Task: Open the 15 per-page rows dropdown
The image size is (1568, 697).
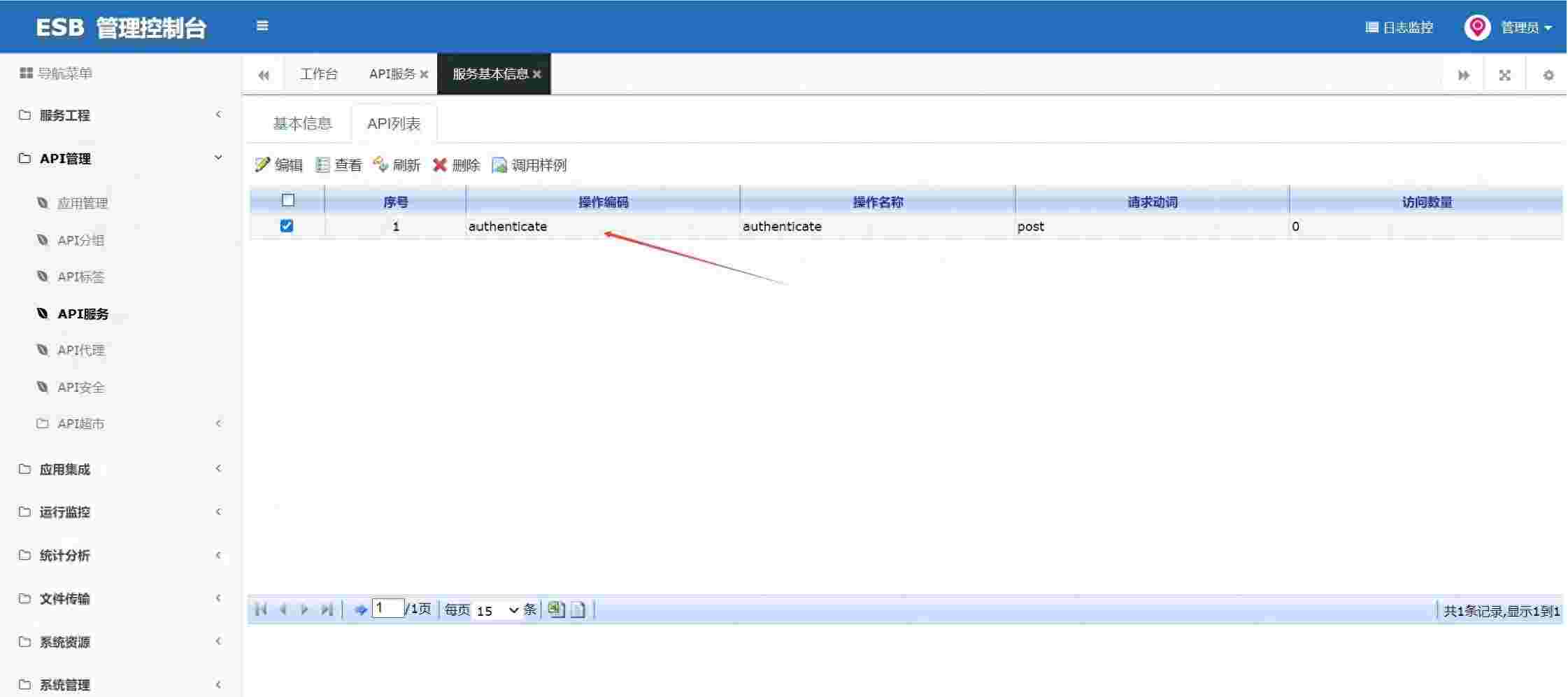Action: pyautogui.click(x=497, y=610)
